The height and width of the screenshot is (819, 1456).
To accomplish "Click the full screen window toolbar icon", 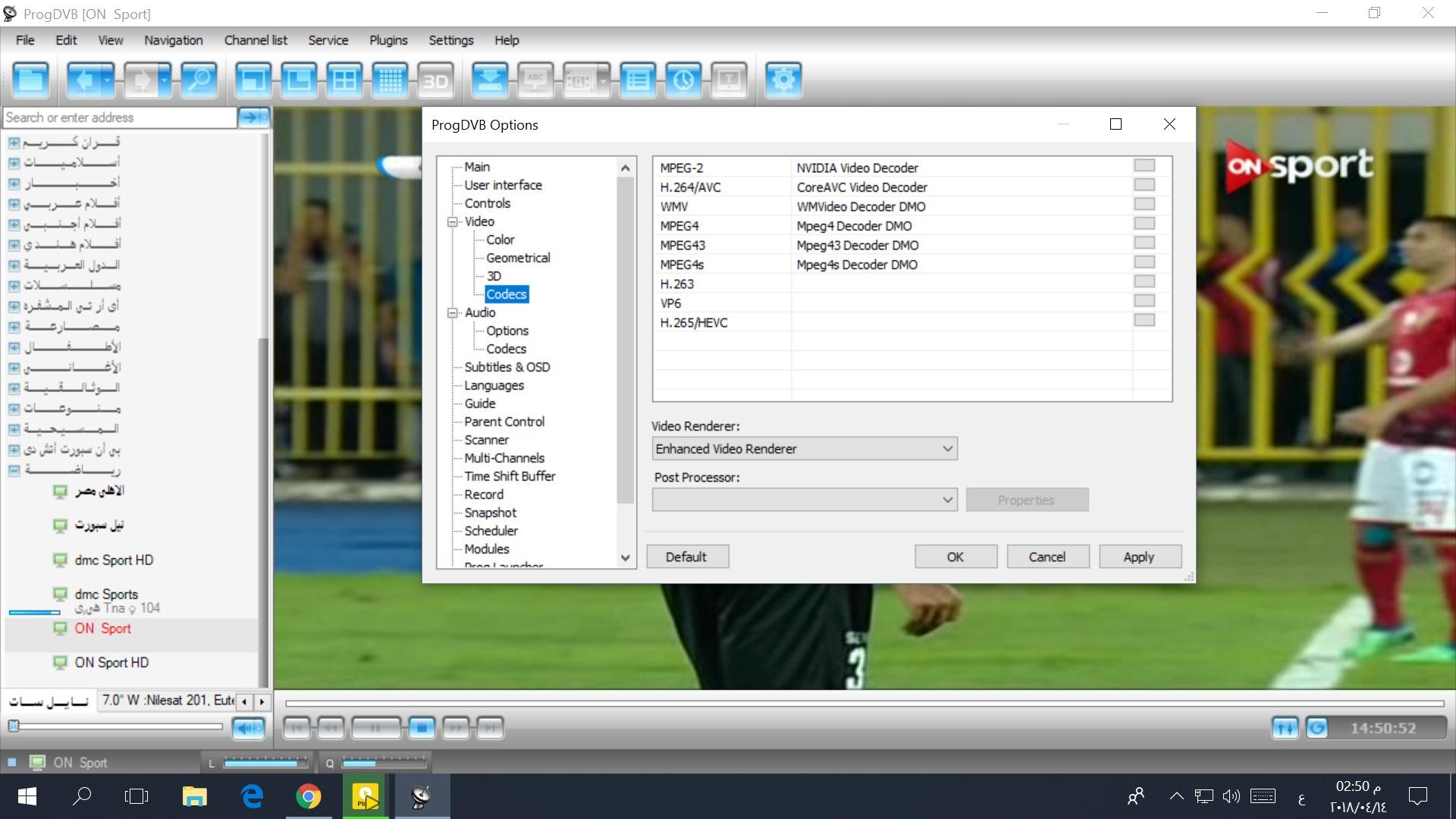I will tap(253, 80).
